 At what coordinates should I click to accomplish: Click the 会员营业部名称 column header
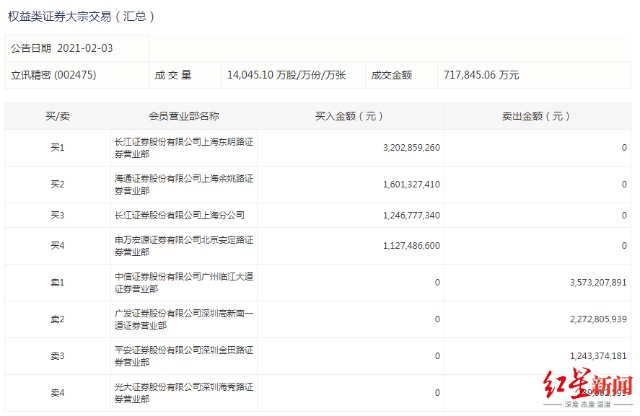184,116
